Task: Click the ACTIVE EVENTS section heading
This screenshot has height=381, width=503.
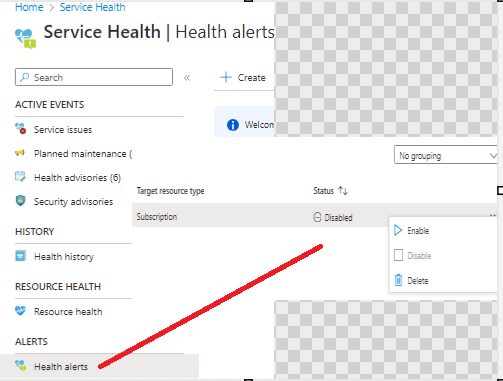Action: click(50, 105)
